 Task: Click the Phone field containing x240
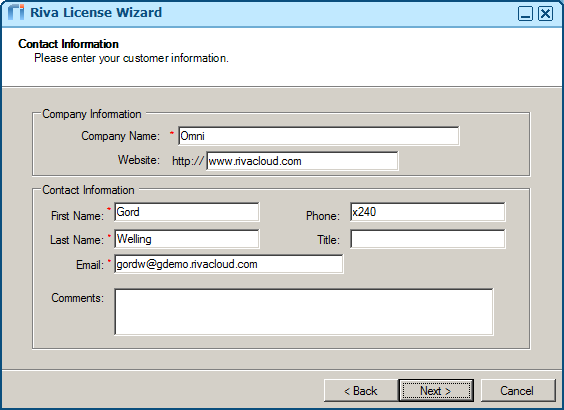428,212
